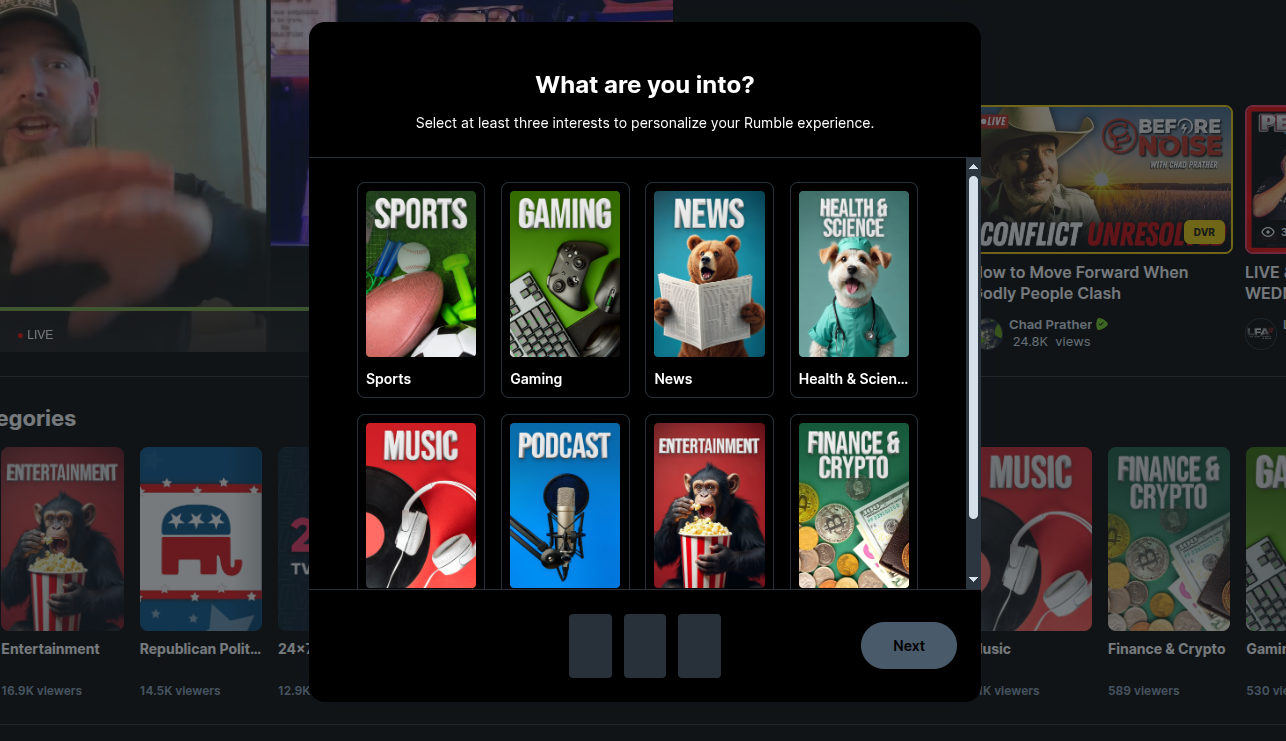Select the Gaming interest card
The height and width of the screenshot is (741, 1286).
click(x=565, y=290)
